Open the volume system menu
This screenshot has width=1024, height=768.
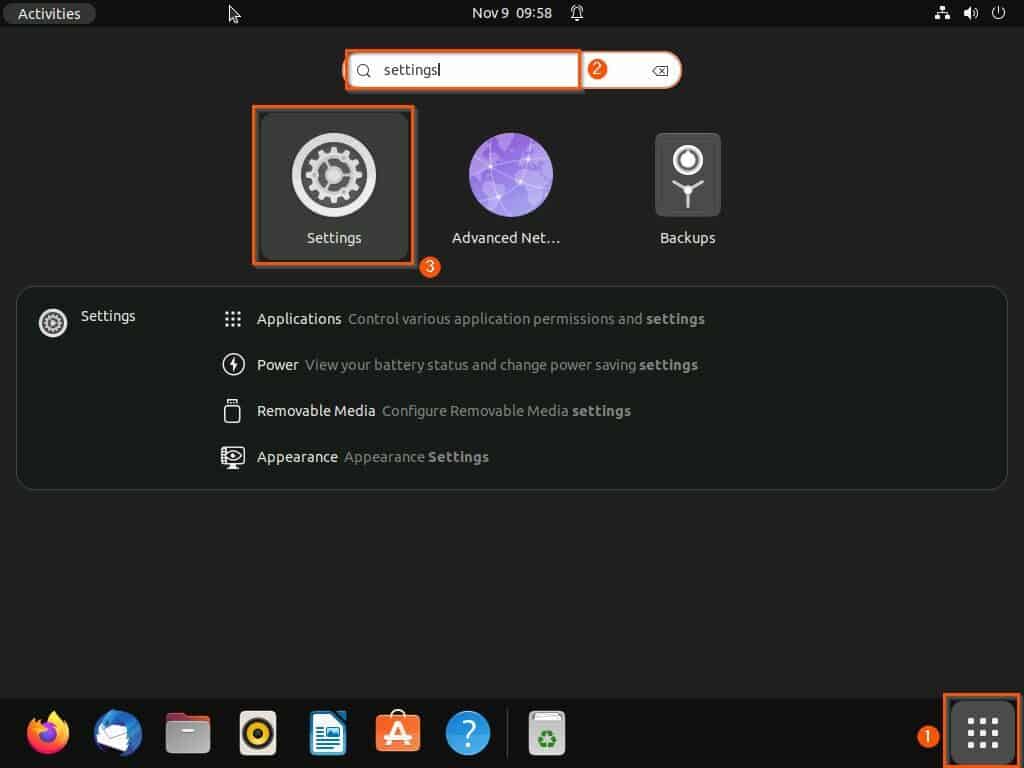pyautogui.click(x=969, y=13)
